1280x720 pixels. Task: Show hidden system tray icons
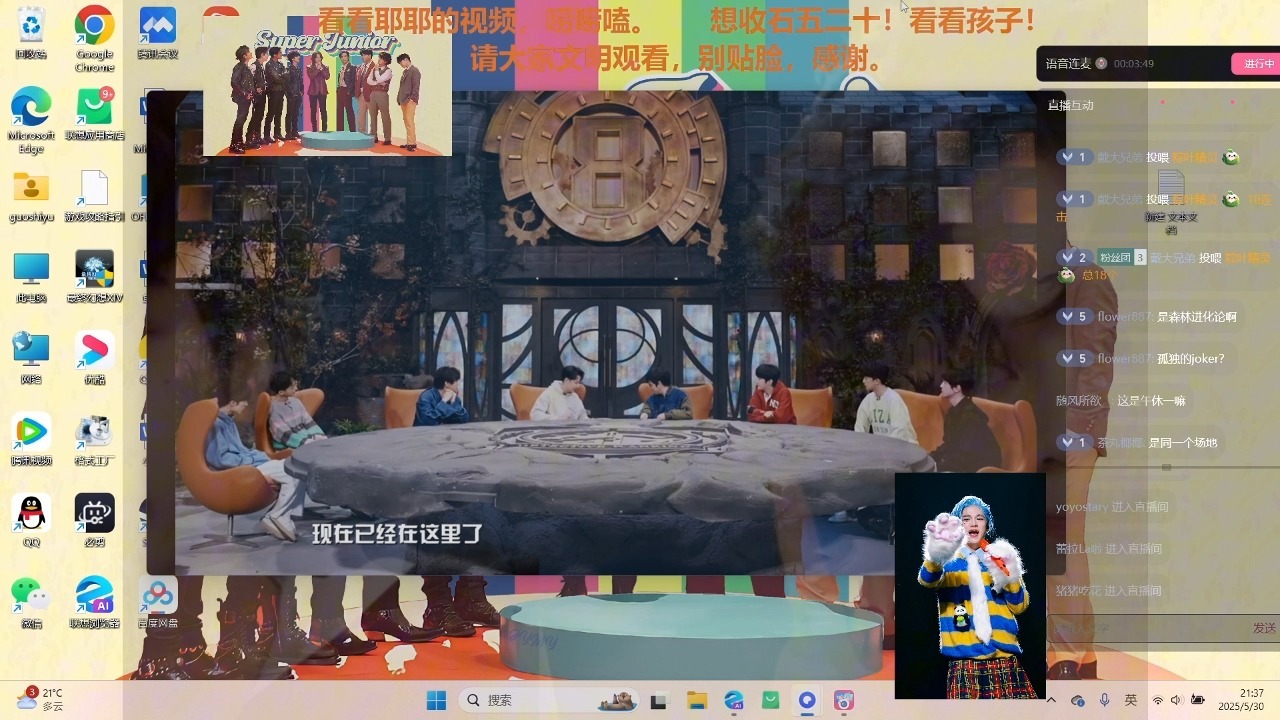[x=1051, y=700]
